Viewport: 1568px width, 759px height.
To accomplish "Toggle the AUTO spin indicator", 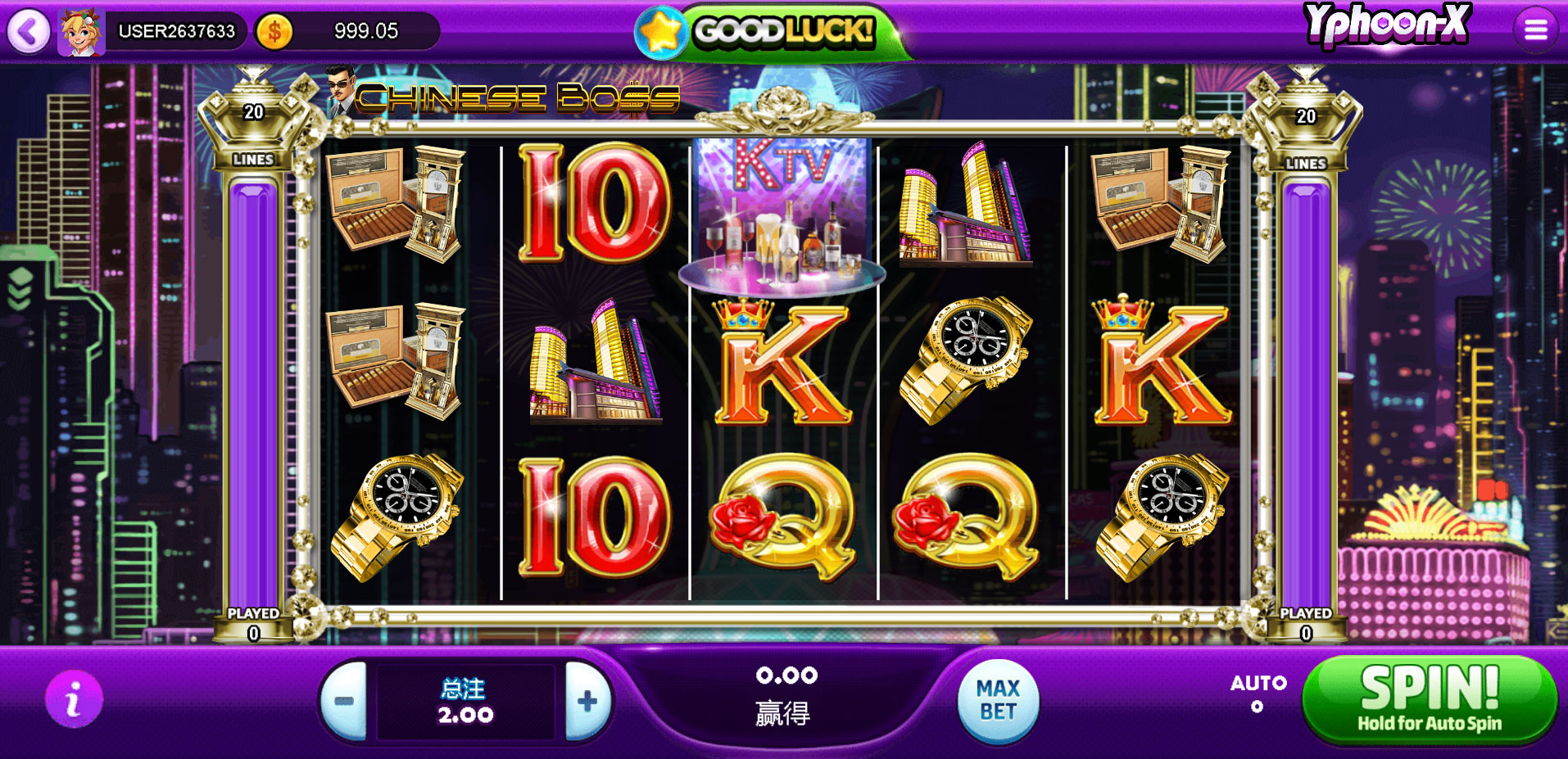I will [1258, 693].
